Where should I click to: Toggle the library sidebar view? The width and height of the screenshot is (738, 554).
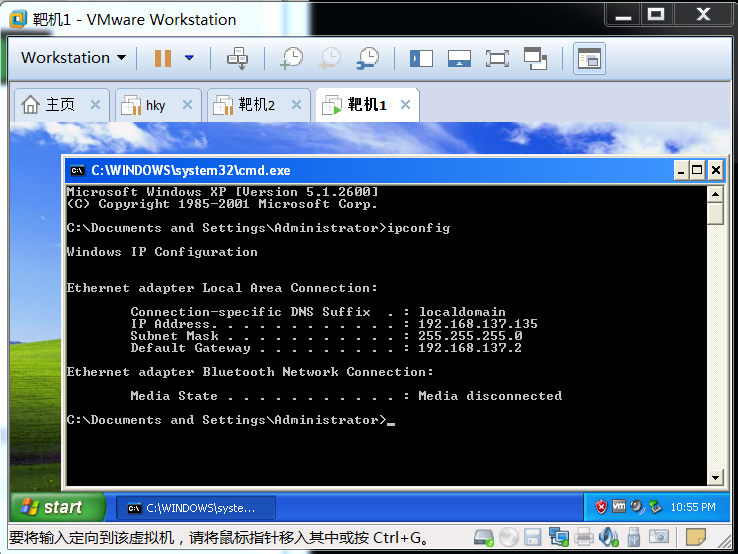[421, 58]
